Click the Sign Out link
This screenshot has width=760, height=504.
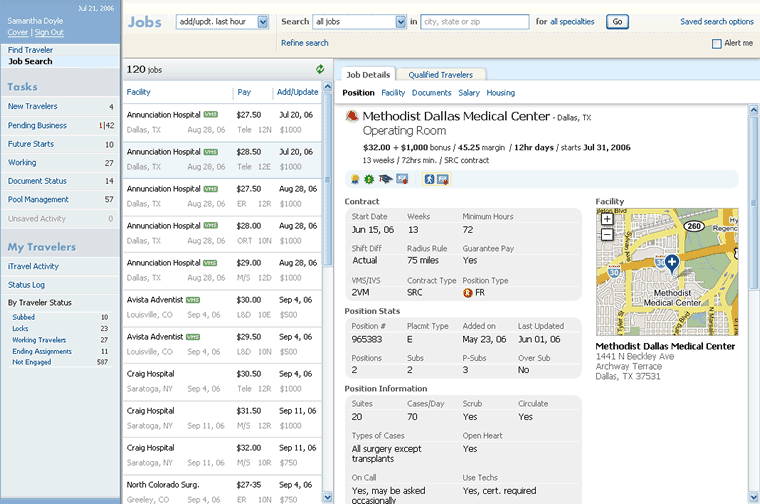click(49, 32)
